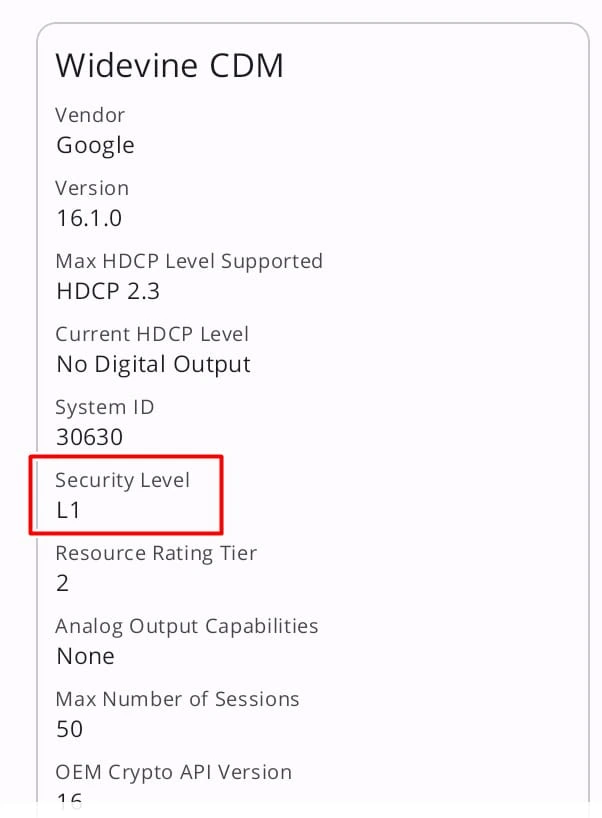Image resolution: width=602 pixels, height=818 pixels.
Task: Tap the L1 security level value
Action: (68, 510)
